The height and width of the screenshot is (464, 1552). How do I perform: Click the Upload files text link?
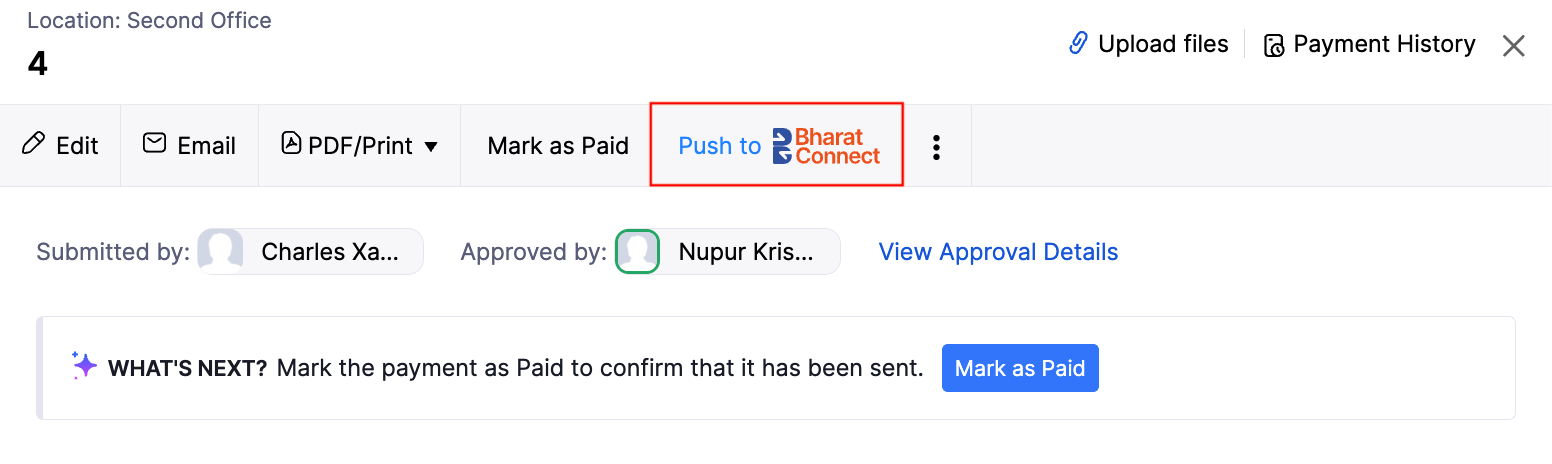pos(1163,44)
